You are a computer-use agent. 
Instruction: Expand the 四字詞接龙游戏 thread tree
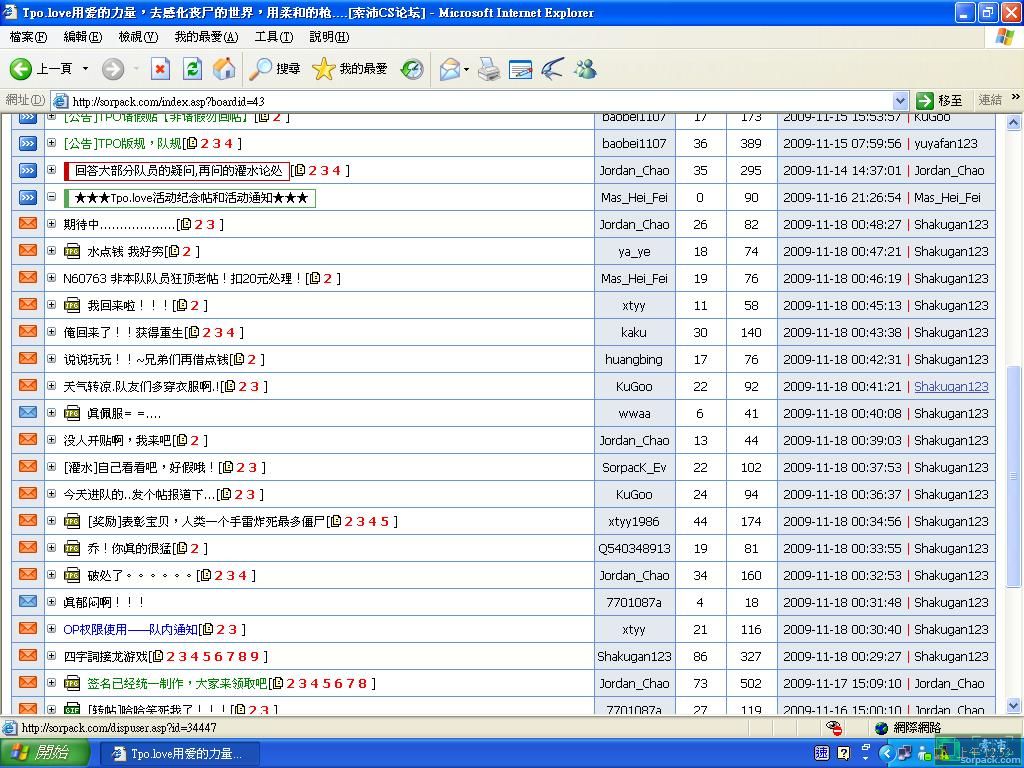pyautogui.click(x=52, y=656)
